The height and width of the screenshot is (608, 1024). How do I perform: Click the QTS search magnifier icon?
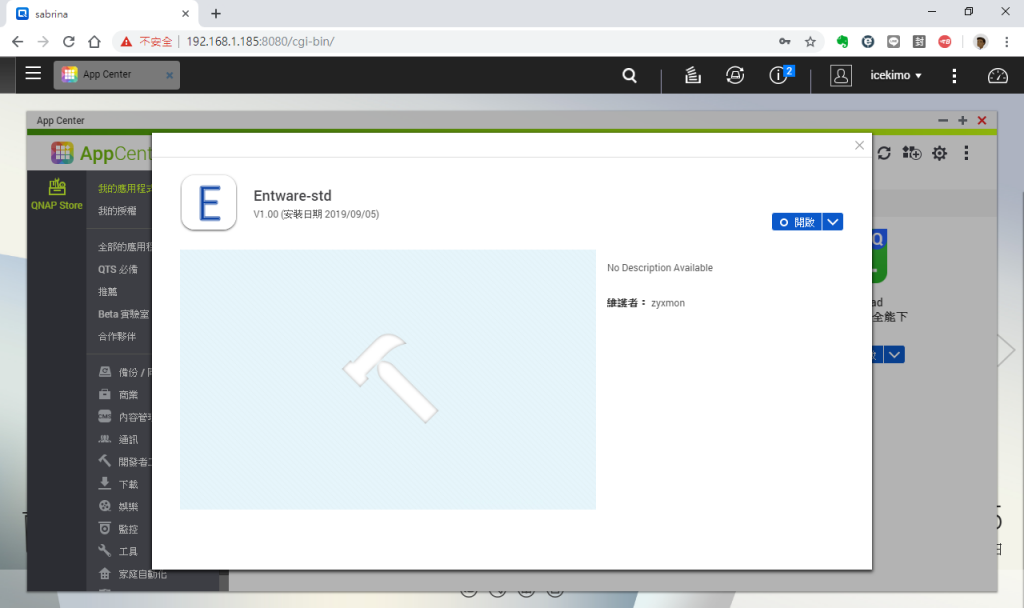[630, 76]
